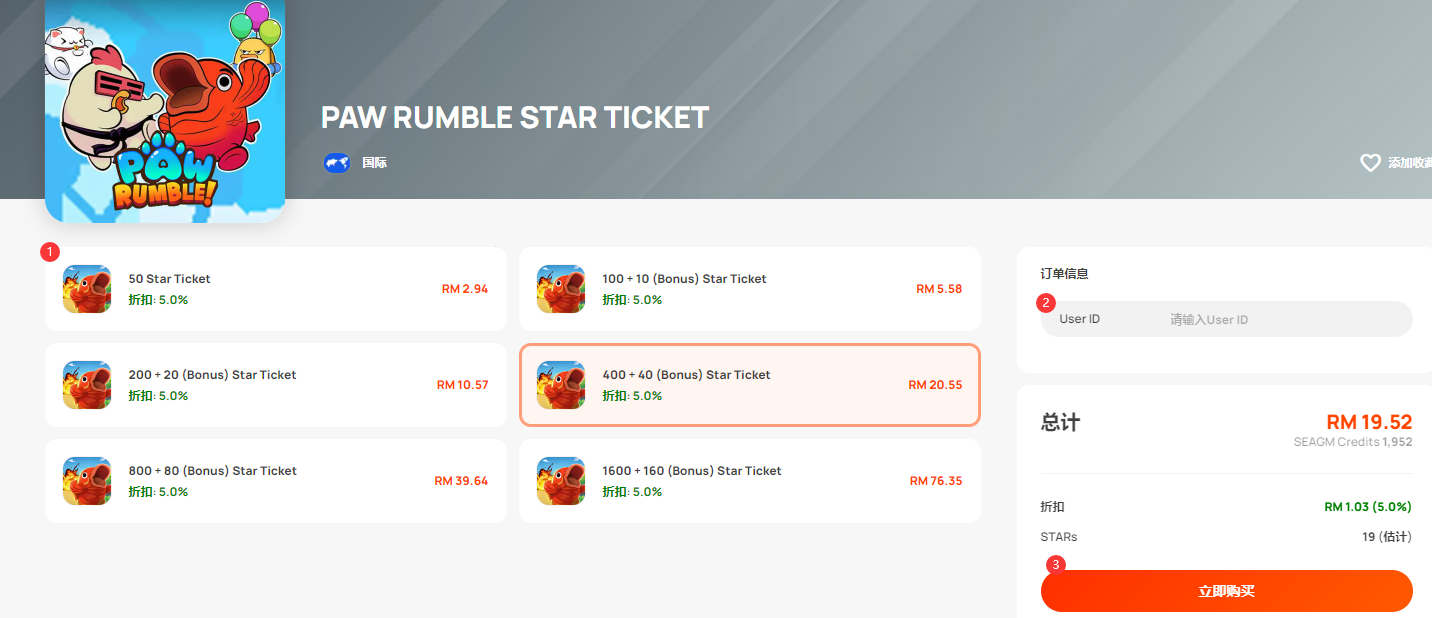Pick the 1600 + 160 (Bonus) Star Ticket
This screenshot has width=1432, height=618.
point(750,481)
